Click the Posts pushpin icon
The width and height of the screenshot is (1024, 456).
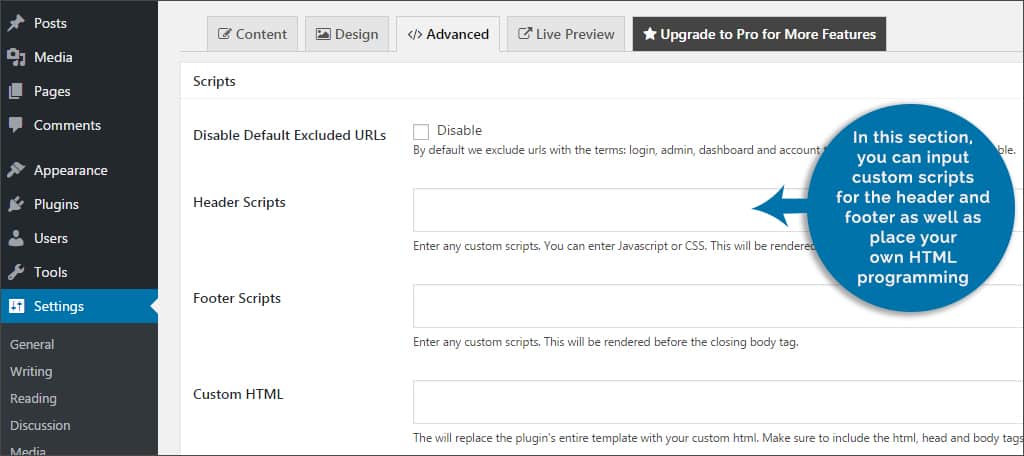(x=16, y=24)
